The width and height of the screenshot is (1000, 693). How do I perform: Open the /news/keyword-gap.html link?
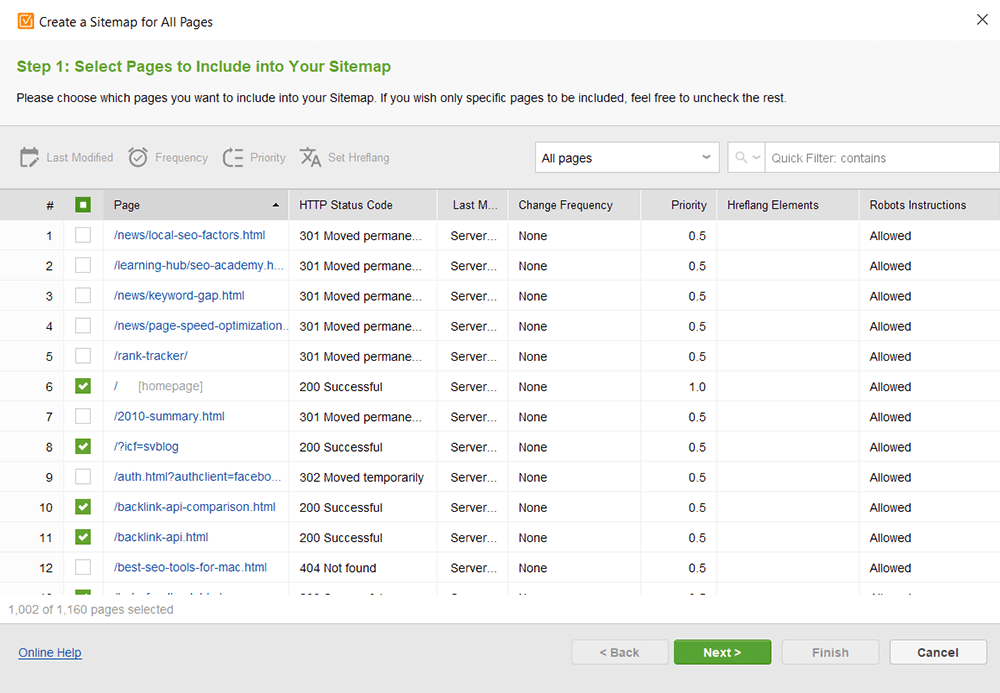coord(179,296)
